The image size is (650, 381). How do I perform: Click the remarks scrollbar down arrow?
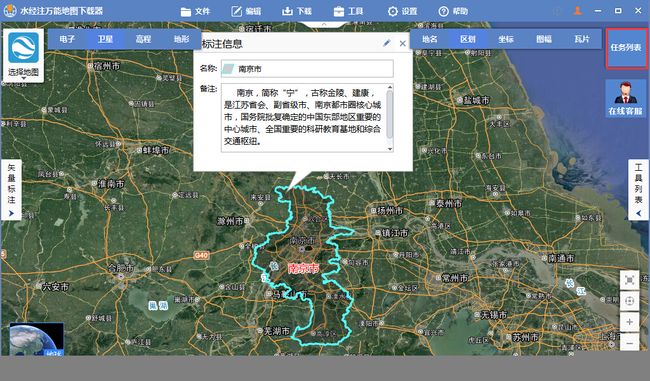click(390, 148)
